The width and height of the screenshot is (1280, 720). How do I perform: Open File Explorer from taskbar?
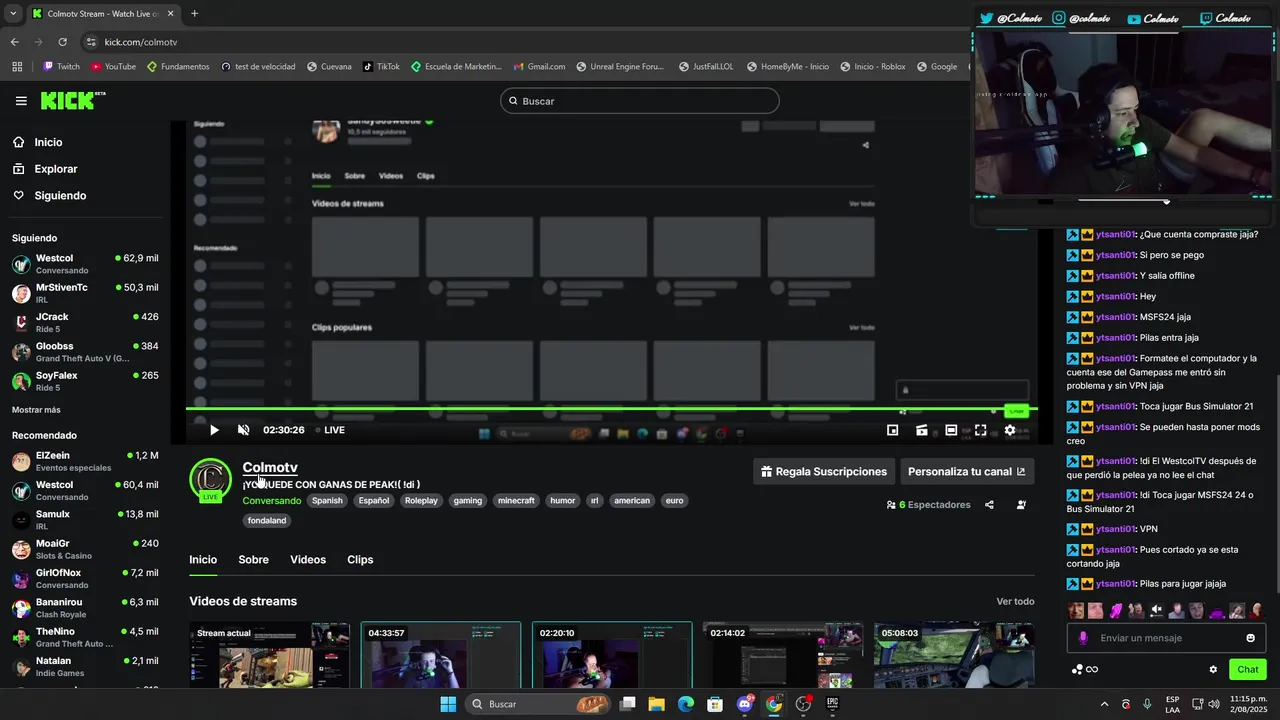click(x=657, y=704)
